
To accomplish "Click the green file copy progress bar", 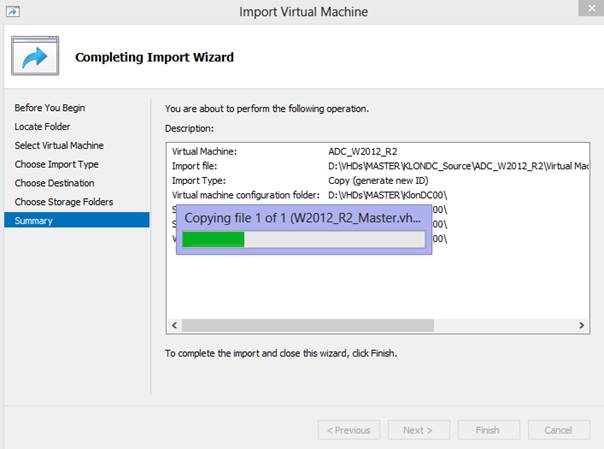I will 304,240.
